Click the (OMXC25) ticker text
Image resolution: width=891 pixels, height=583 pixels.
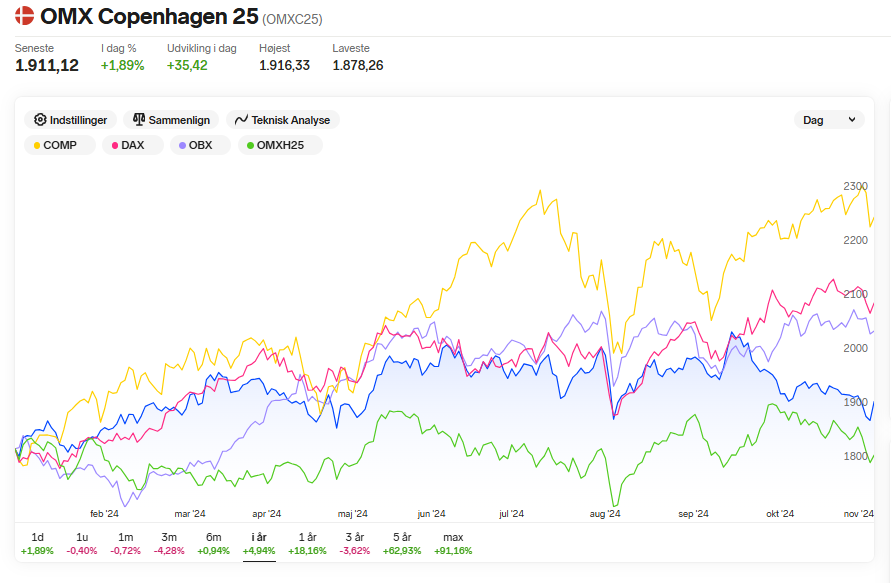click(292, 19)
